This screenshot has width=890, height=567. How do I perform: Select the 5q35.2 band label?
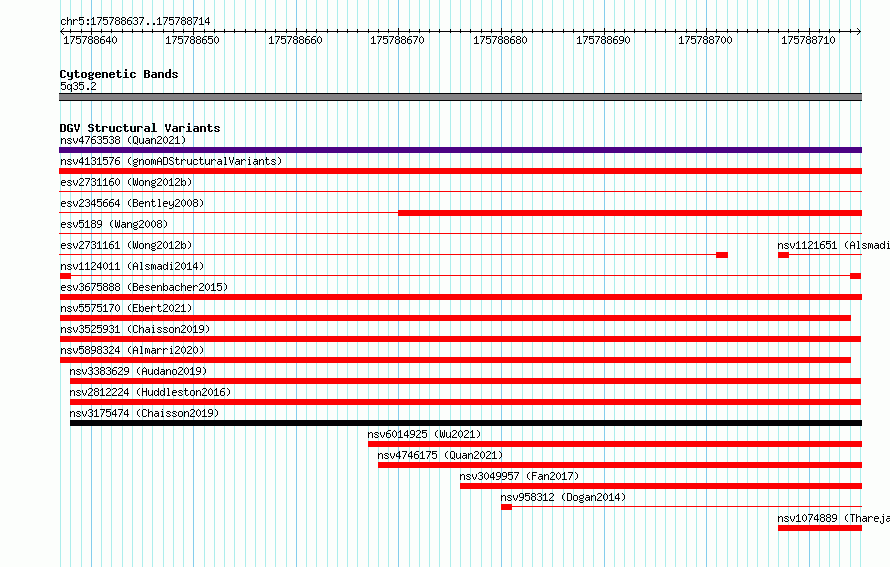tap(78, 86)
